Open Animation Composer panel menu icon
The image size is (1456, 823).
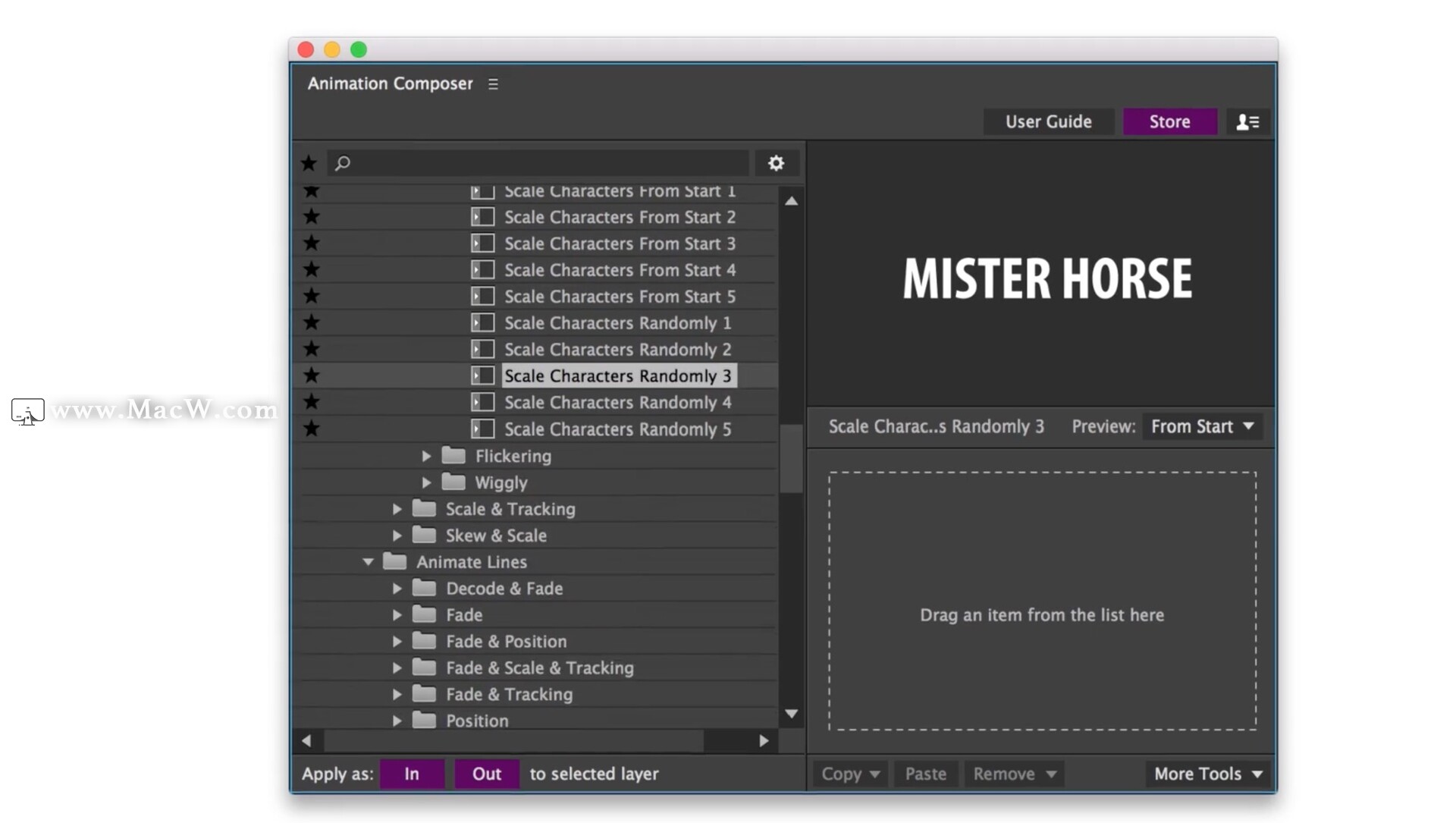493,84
